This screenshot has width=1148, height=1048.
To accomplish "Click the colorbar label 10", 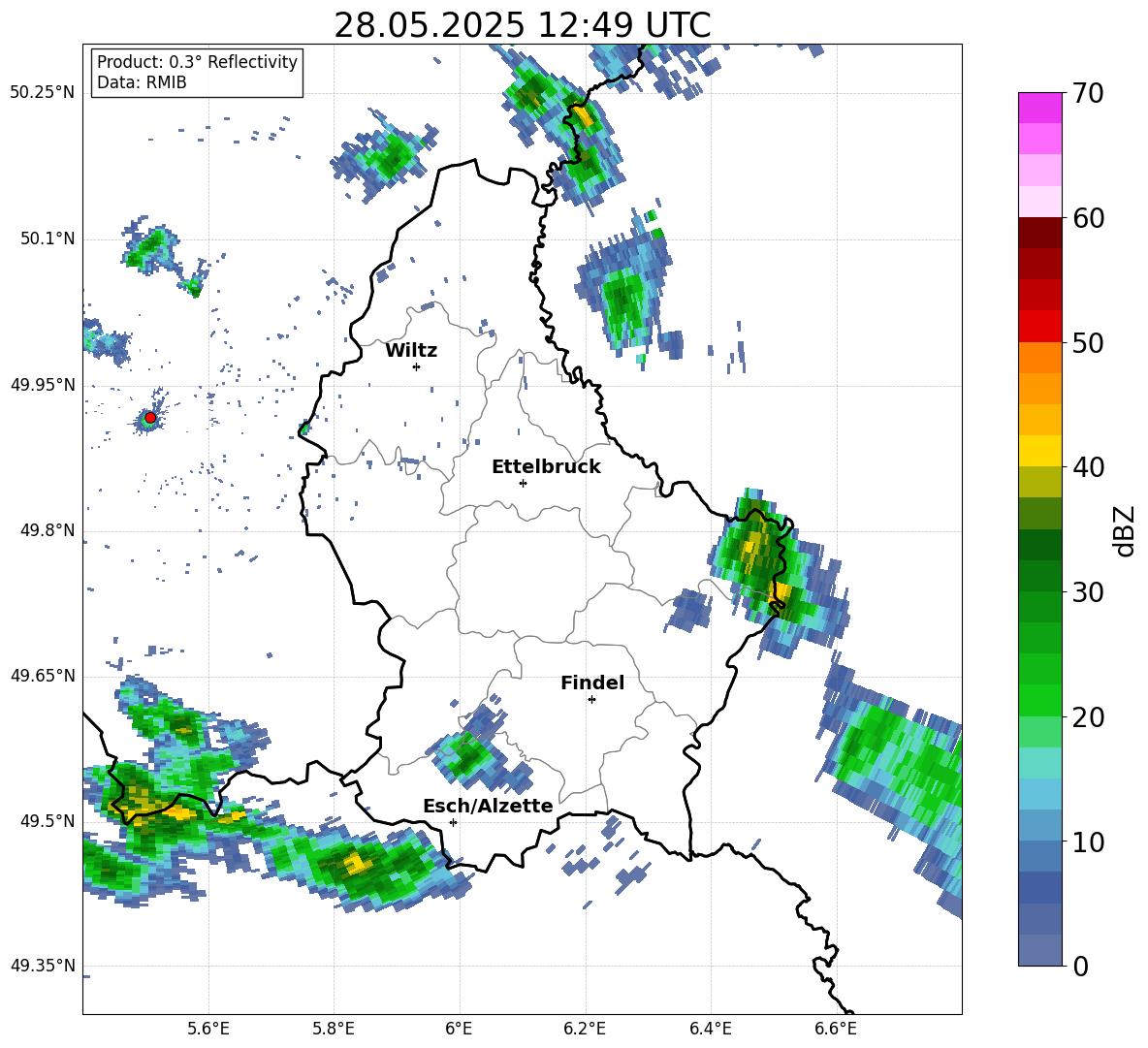I will 1088,842.
